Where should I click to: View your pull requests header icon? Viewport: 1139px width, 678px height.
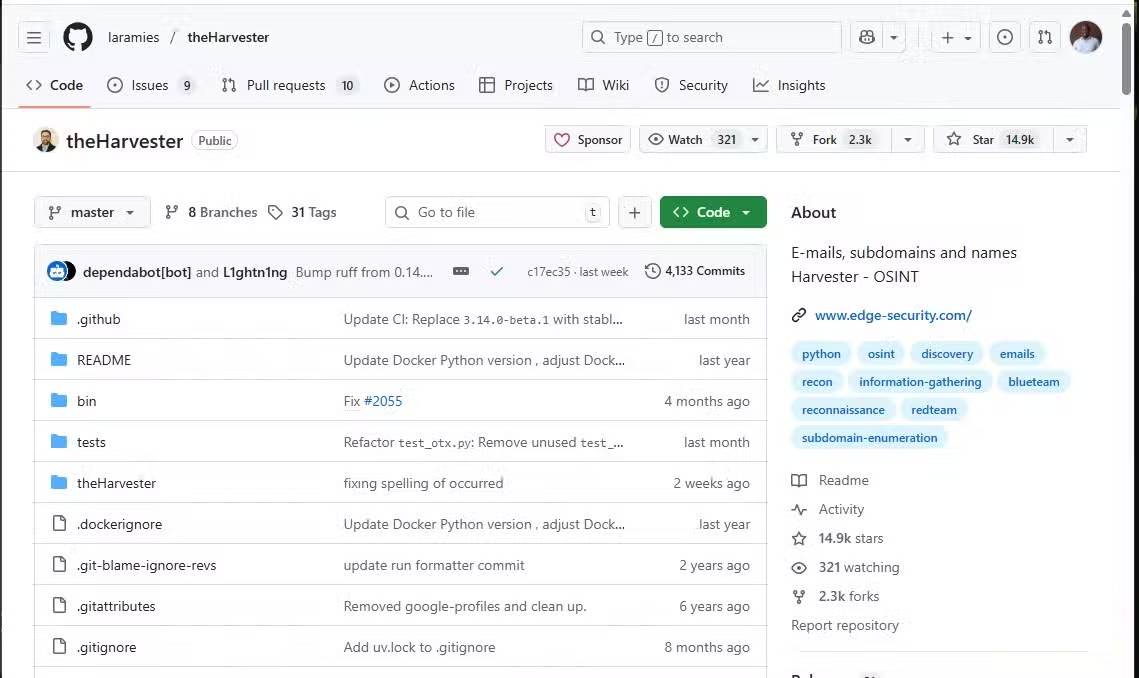tap(1045, 37)
